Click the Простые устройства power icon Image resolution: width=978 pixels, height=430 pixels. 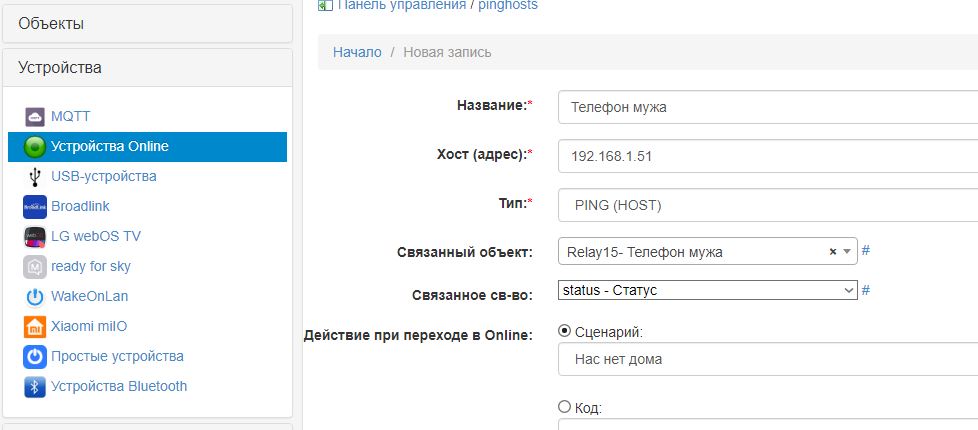35,356
